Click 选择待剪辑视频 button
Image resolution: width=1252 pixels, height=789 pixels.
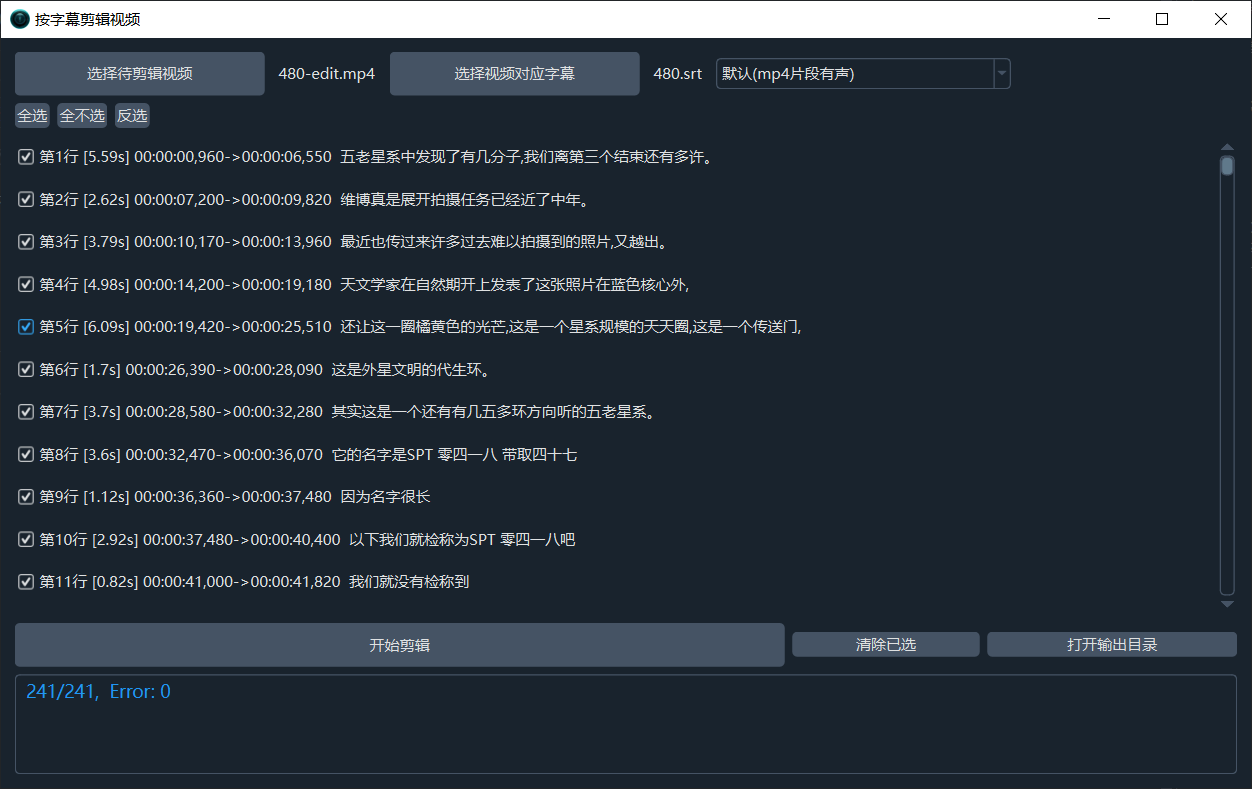(x=139, y=74)
